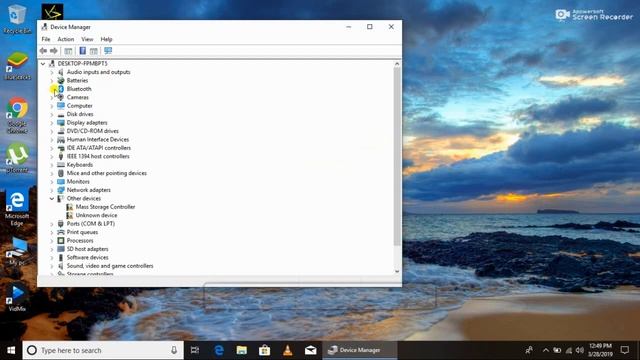Click the Device Manager taskbar button
This screenshot has height=360, width=640.
pos(360,350)
